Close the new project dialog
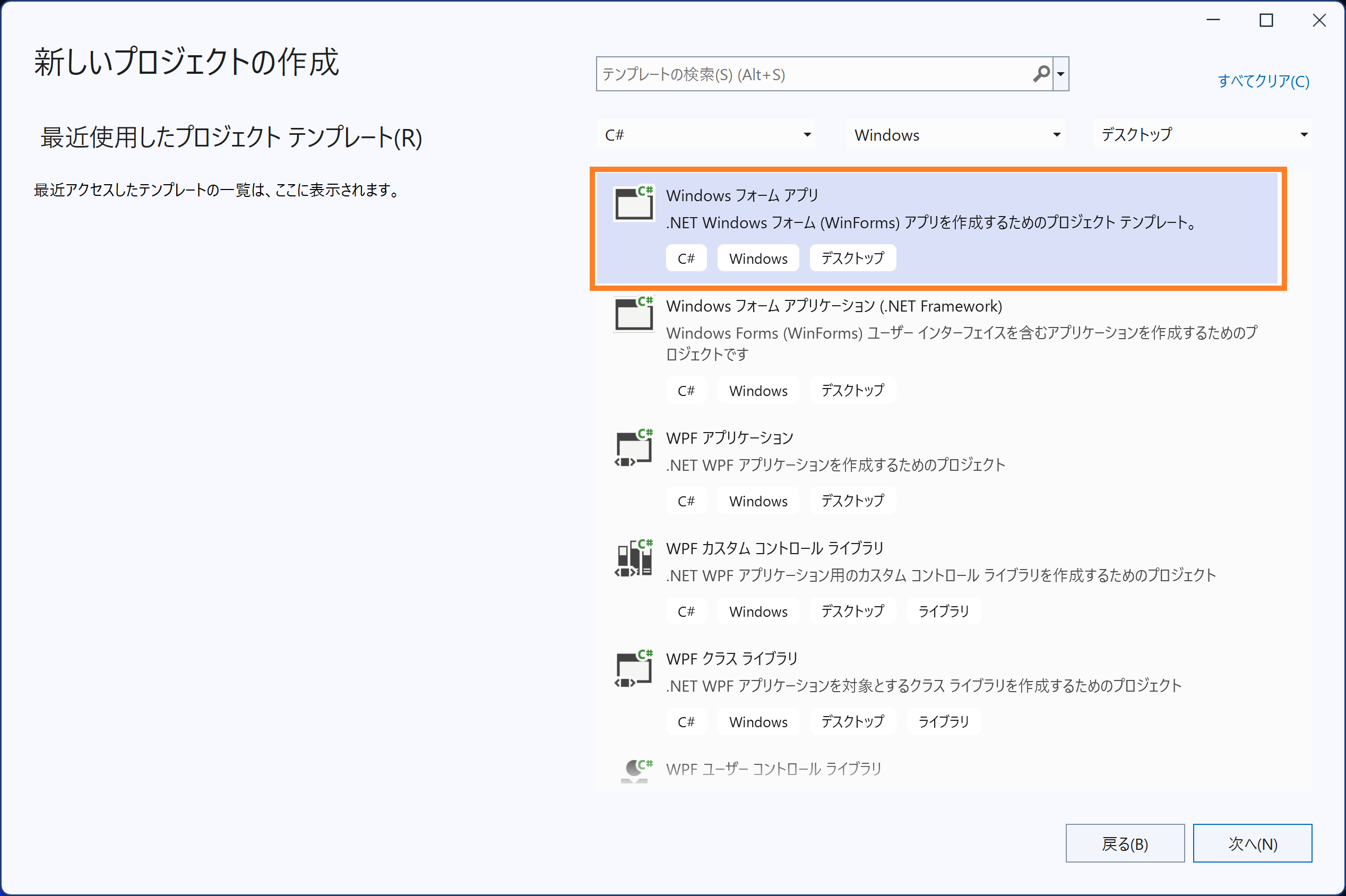This screenshot has height=896, width=1346. [x=1319, y=21]
